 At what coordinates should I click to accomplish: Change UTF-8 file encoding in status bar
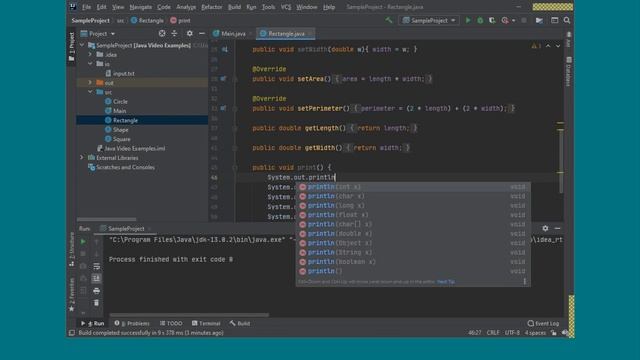[x=512, y=333]
